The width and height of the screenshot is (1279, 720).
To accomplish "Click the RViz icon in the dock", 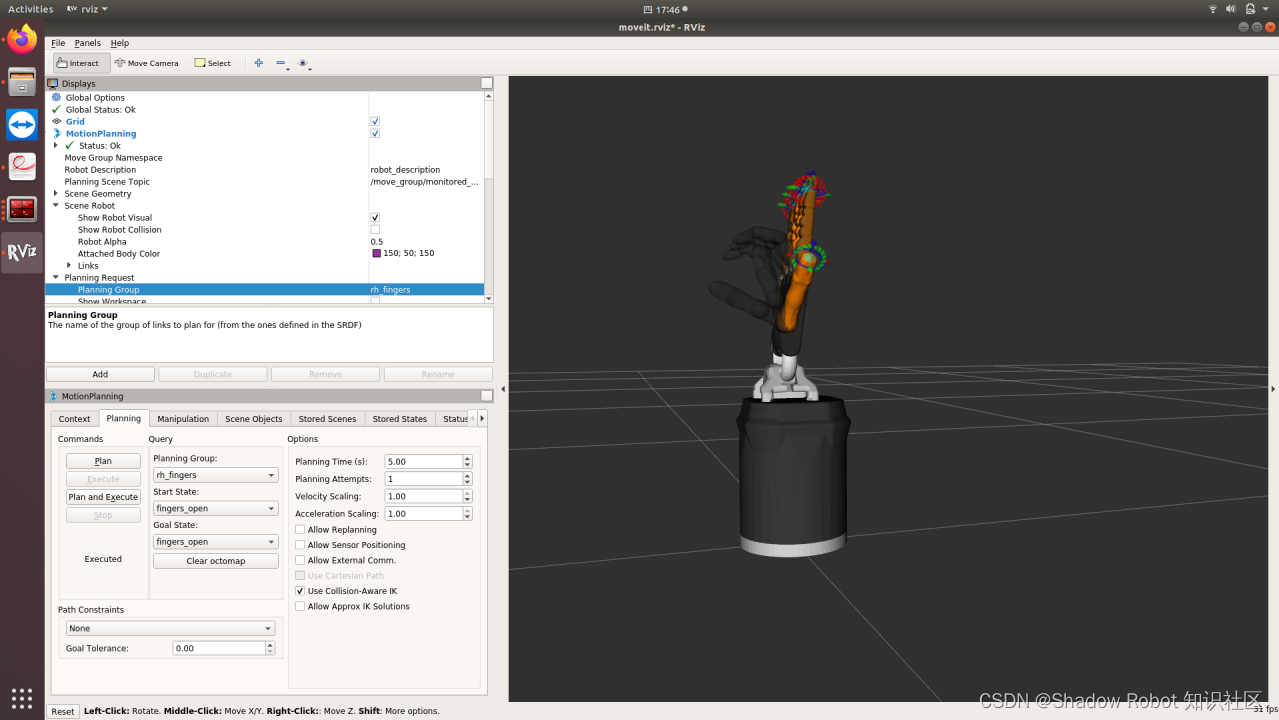I will coord(22,252).
